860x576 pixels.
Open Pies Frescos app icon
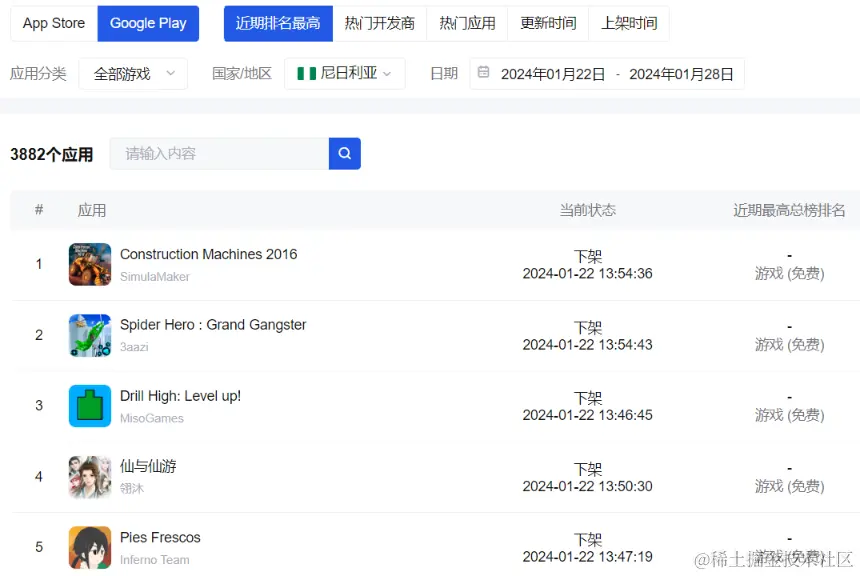point(90,547)
